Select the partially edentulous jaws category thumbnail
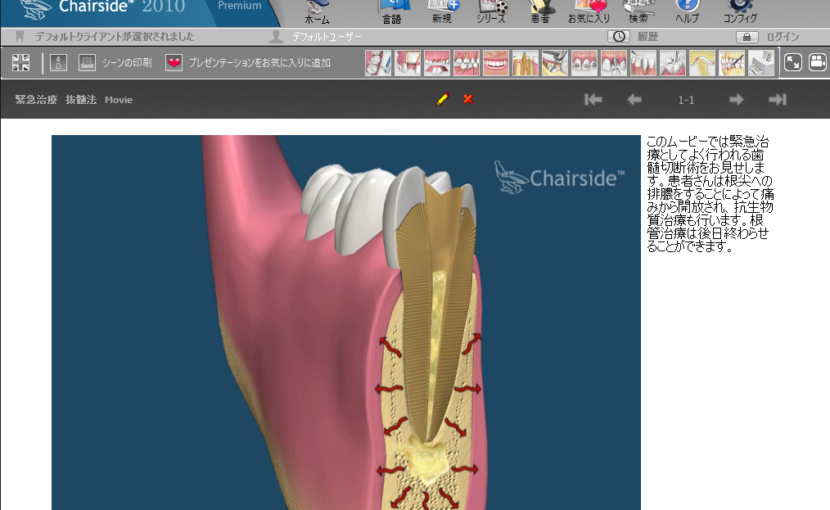 pyautogui.click(x=437, y=63)
